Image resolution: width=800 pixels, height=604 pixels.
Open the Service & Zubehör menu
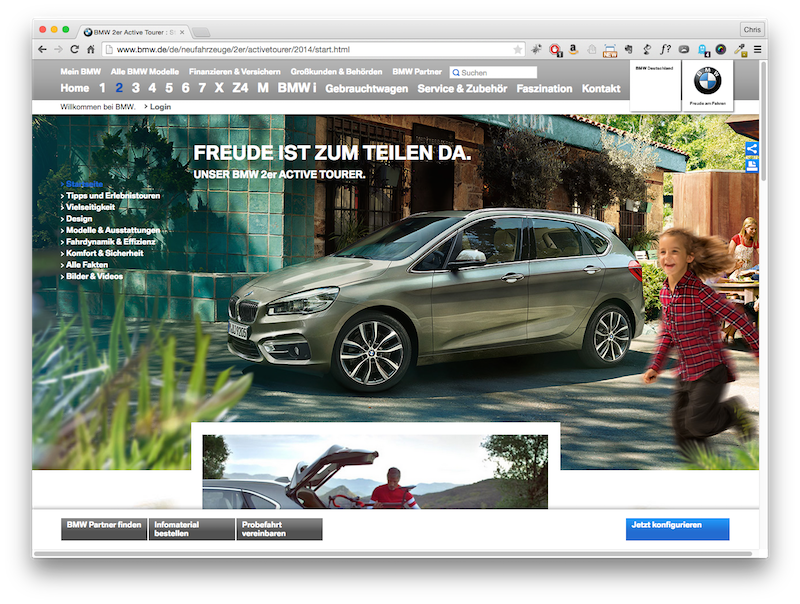pos(463,89)
